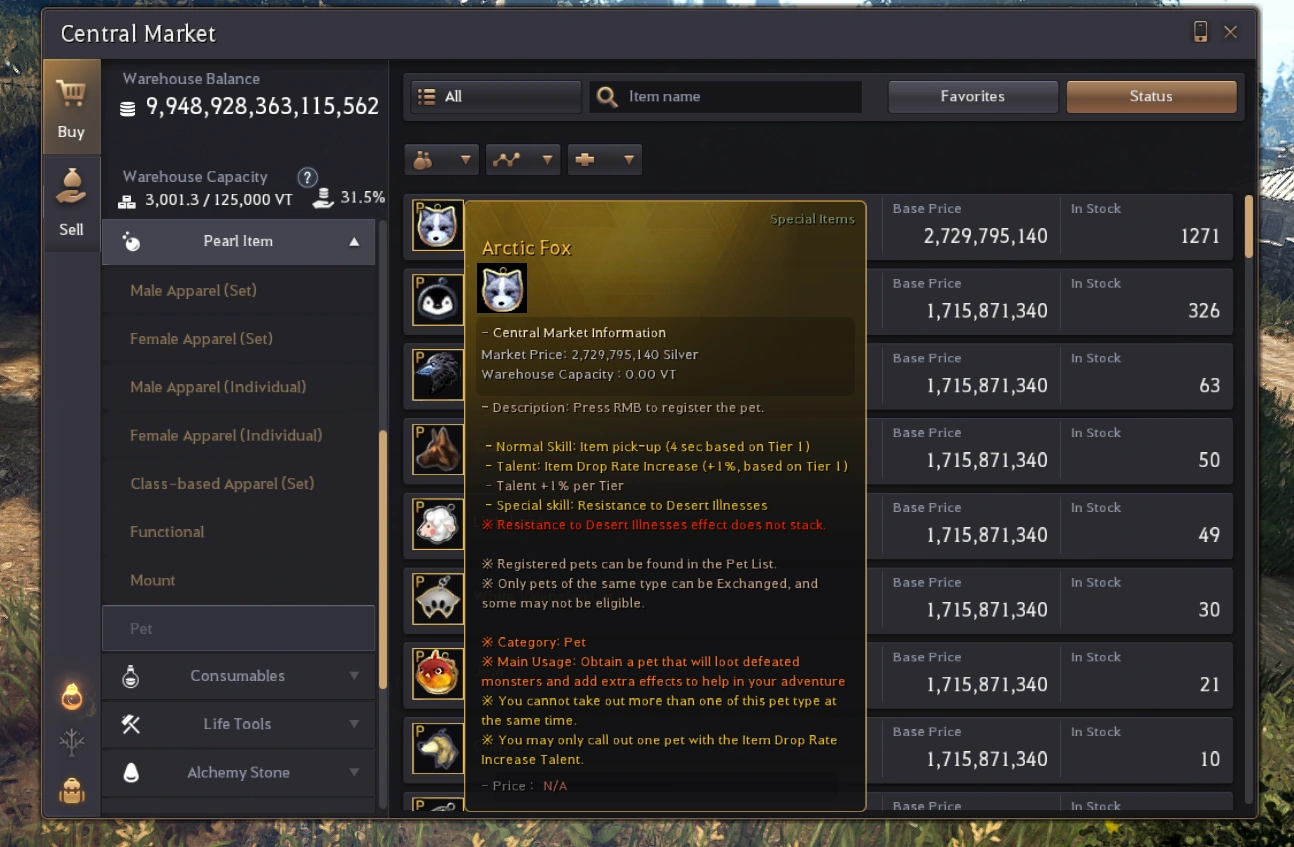Expand the Life Tools category
Viewport: 1294px width, 847px height.
click(x=238, y=724)
